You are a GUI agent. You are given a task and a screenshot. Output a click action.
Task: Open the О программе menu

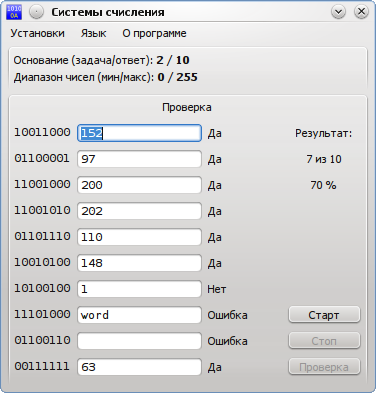(154, 33)
